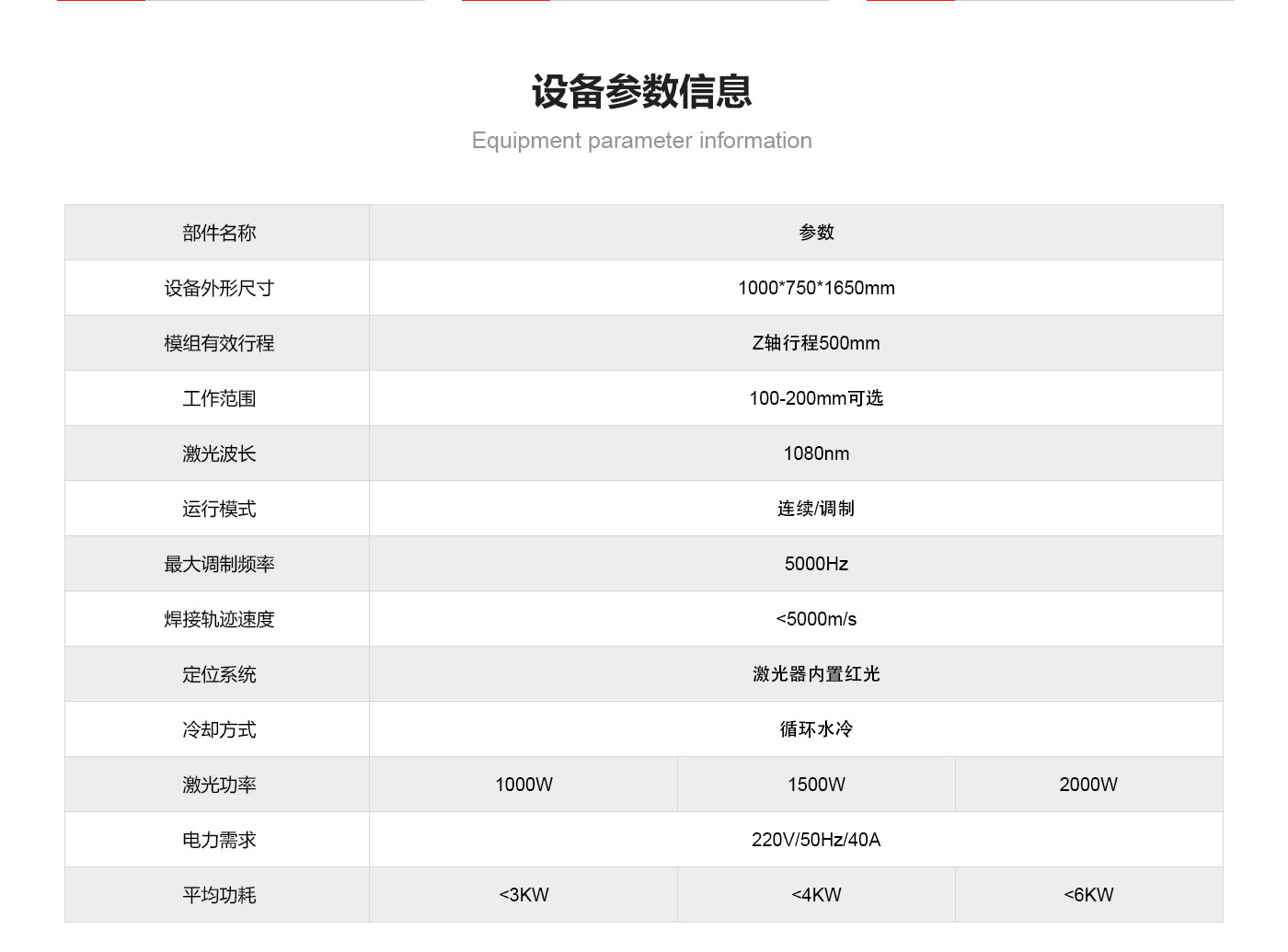Select the 参数 column header

click(816, 233)
